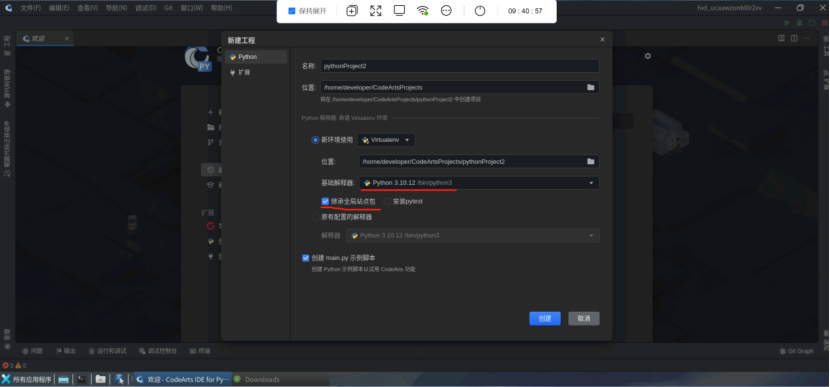Click the open folder icon on welcome page
Screen dimensions: 830x387
coord(210,127)
